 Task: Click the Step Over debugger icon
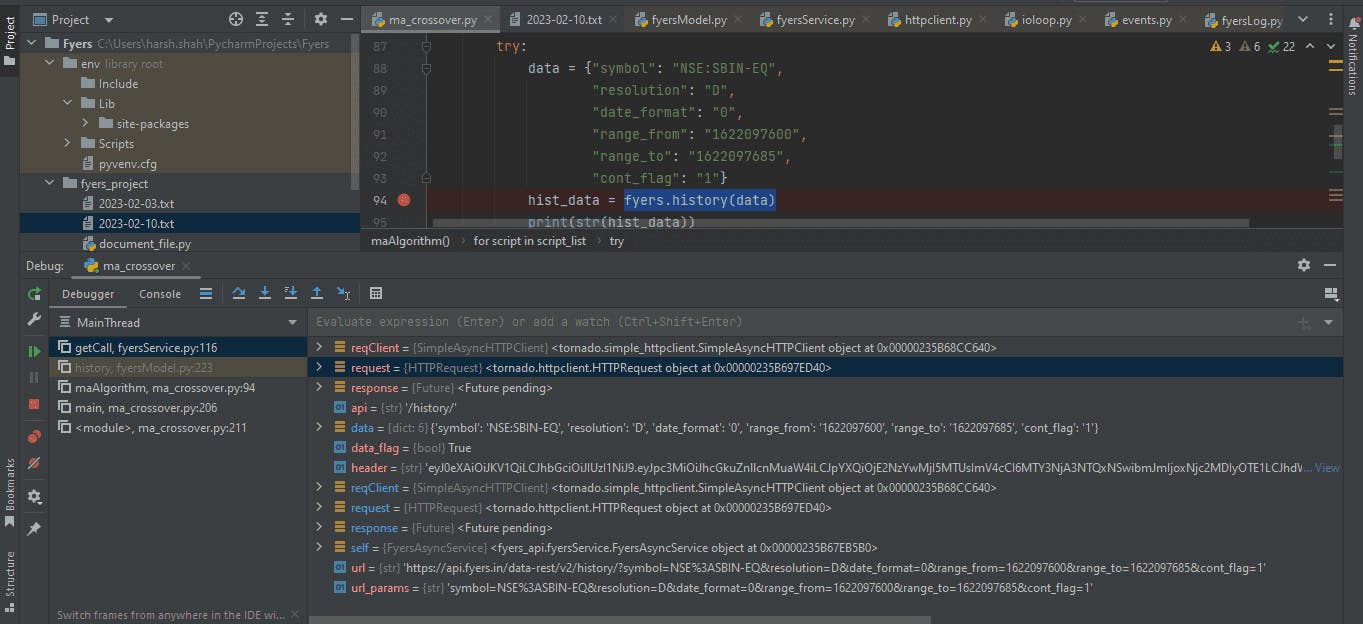239,293
